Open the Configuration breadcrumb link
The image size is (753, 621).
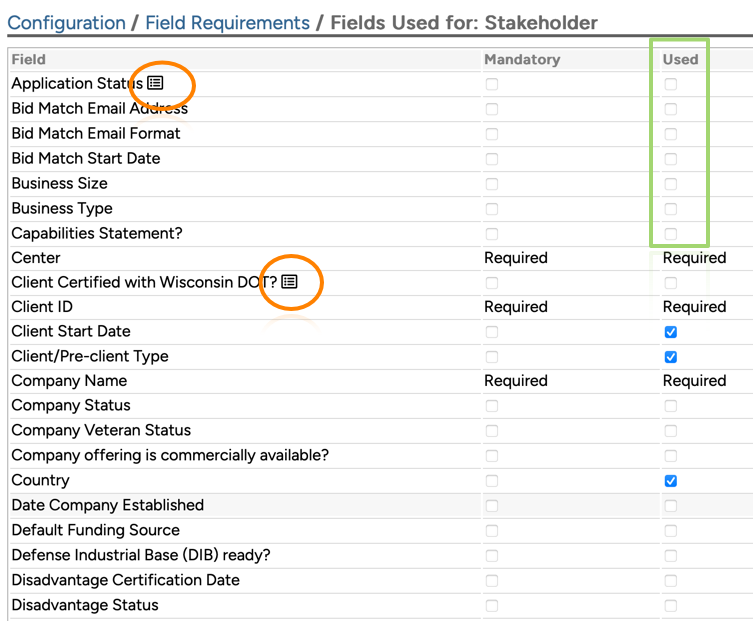pos(66,22)
